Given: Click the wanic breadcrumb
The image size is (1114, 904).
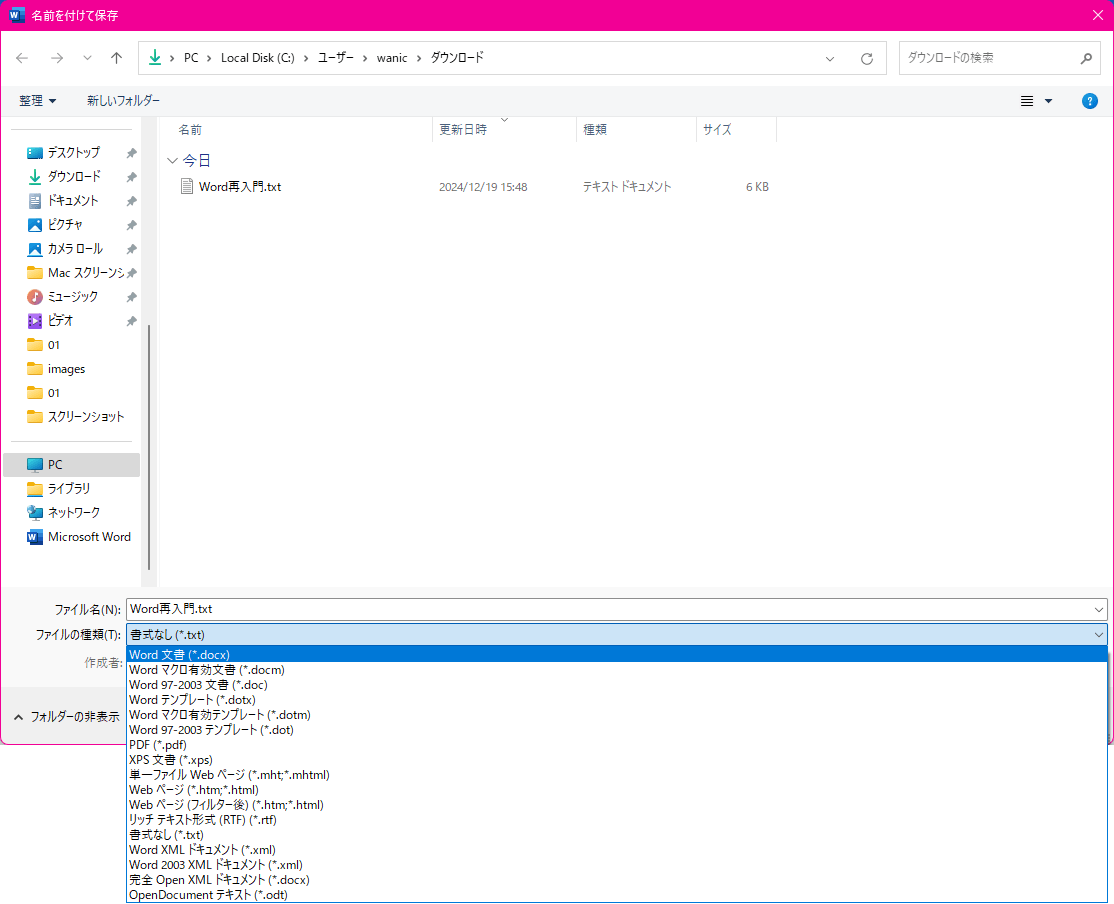Looking at the screenshot, I should tap(392, 58).
